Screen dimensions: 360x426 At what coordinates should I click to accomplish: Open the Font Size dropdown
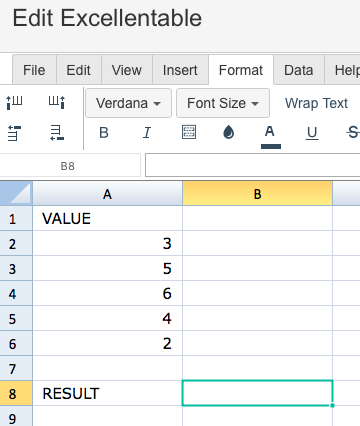click(223, 103)
